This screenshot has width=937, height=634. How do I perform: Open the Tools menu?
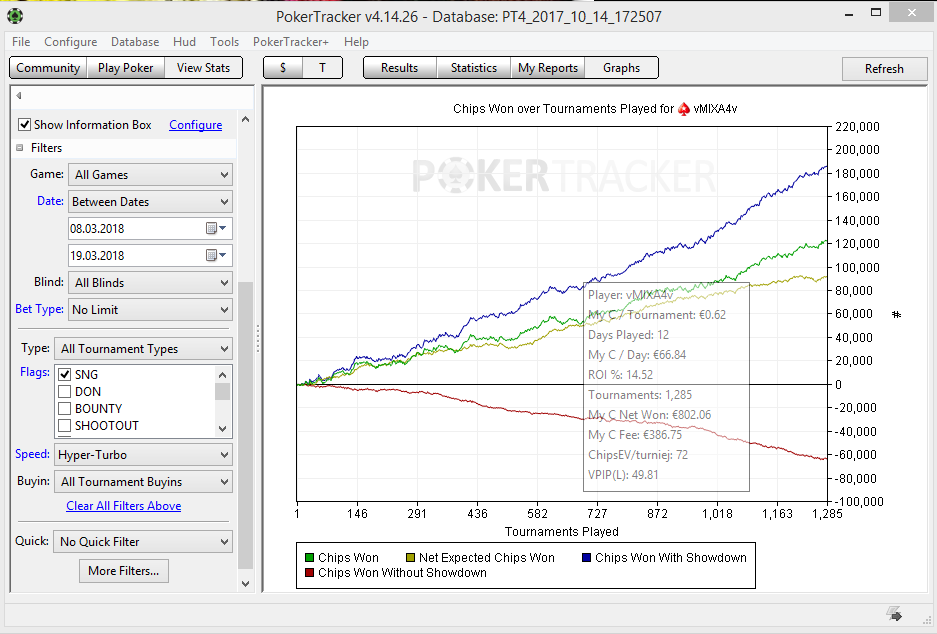point(225,42)
